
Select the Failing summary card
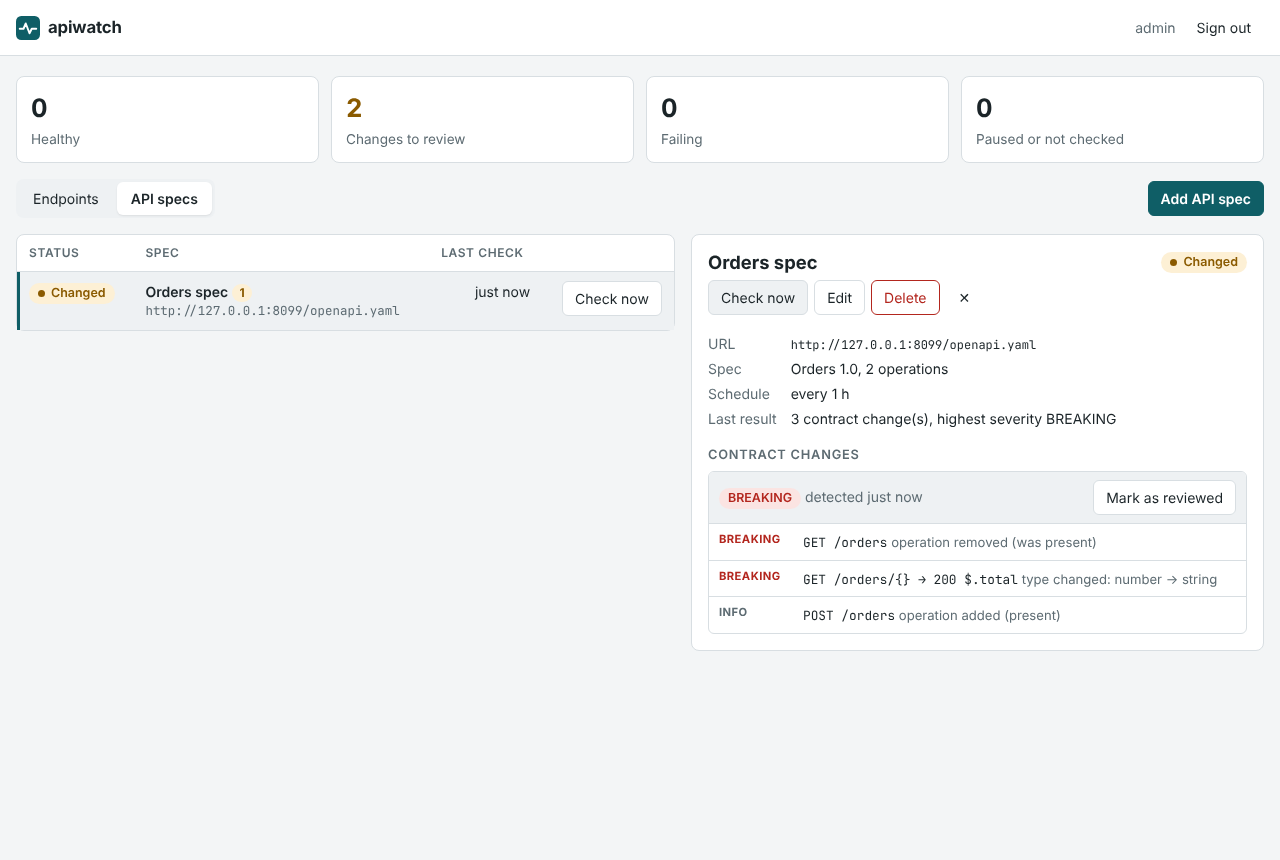click(x=797, y=119)
